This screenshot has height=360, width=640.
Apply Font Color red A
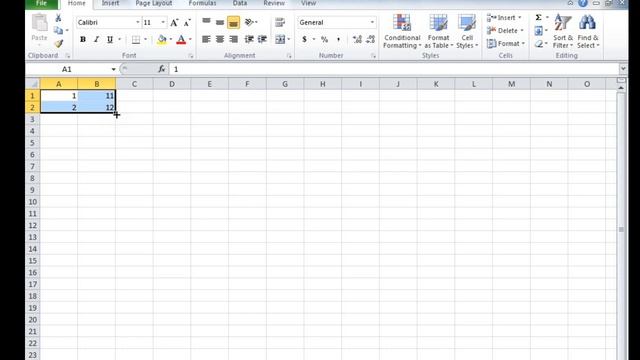pos(181,40)
